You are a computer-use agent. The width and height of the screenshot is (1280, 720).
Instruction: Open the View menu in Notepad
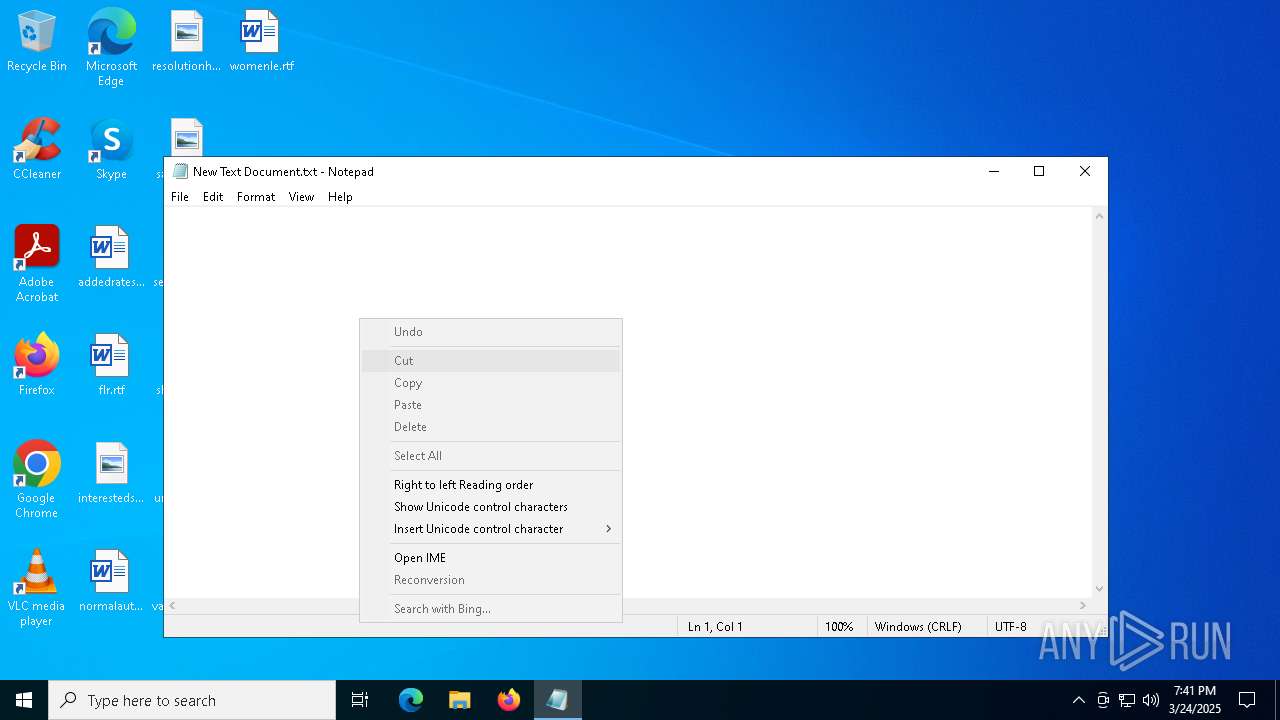302,197
